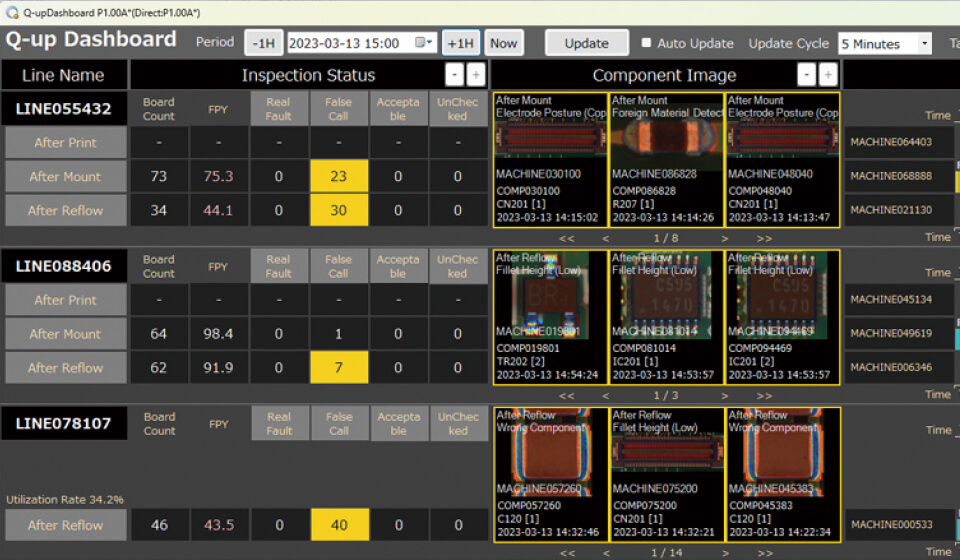Open component image COMP075200 CN201 thumbnail
Image resolution: width=960 pixels, height=560 pixels.
coord(667,474)
